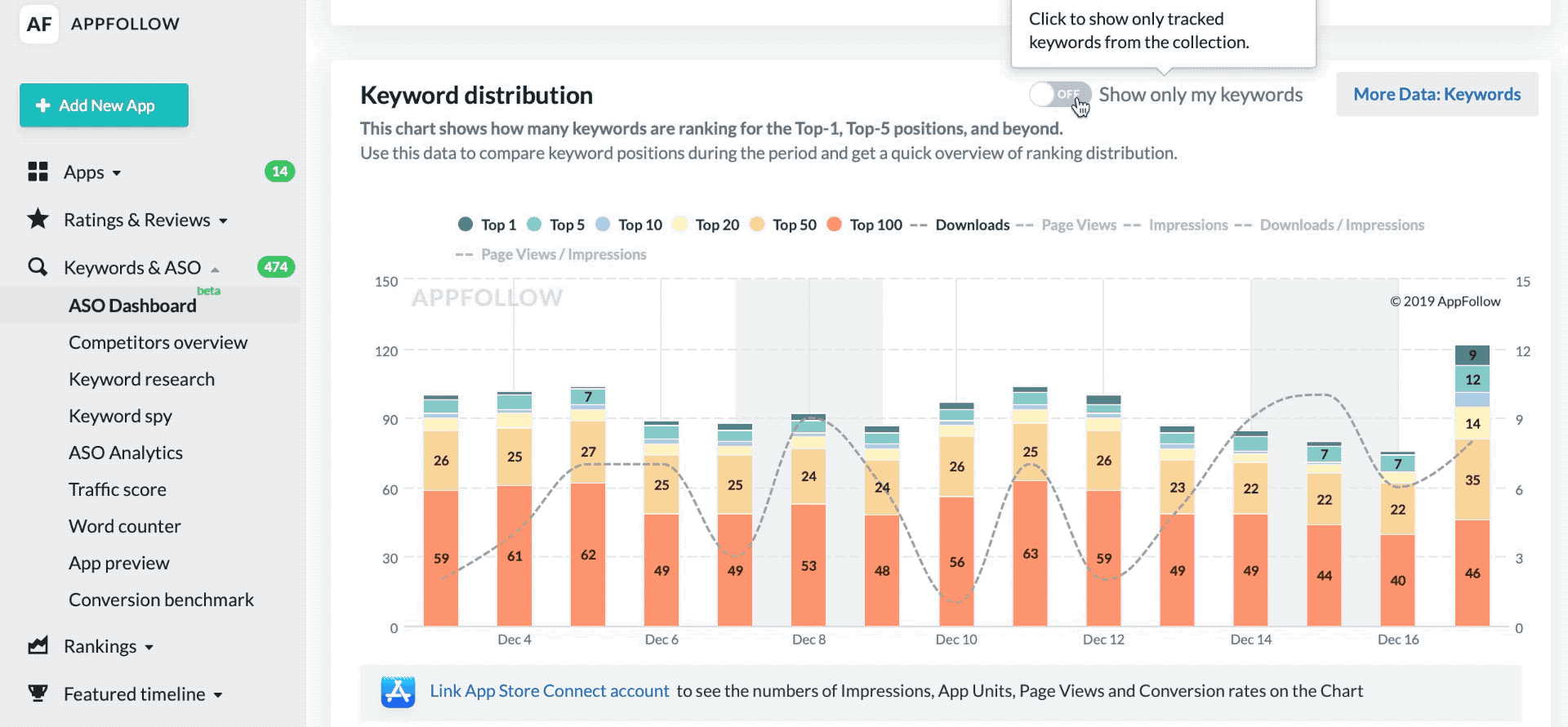
Task: Open Competitors overview in sidebar
Action: [158, 342]
